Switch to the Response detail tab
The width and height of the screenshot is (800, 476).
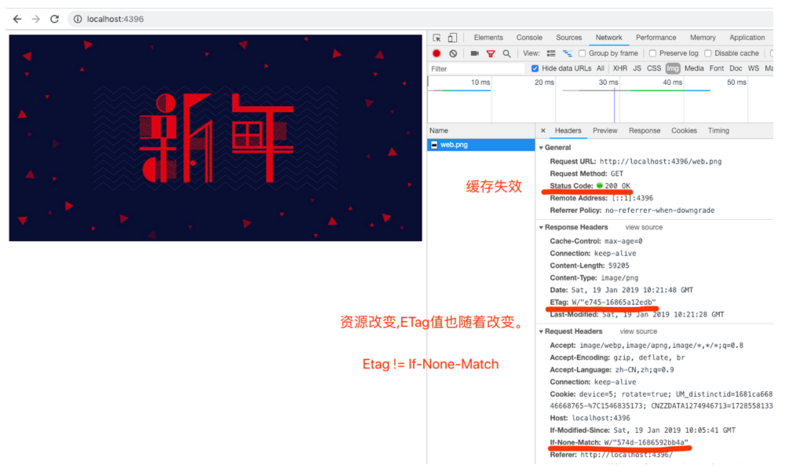[x=644, y=131]
